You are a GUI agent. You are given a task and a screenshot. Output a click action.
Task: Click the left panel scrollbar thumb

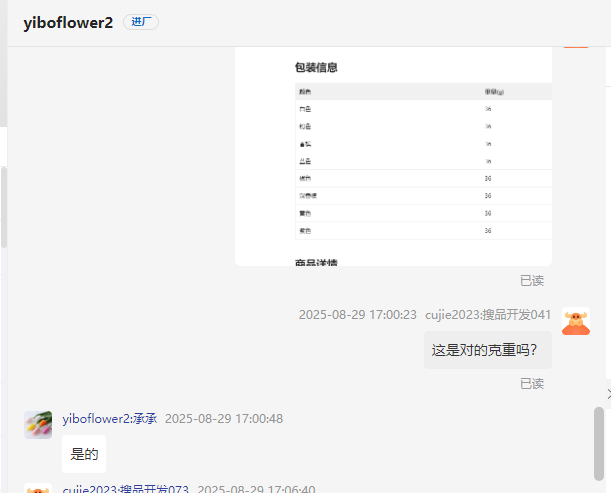pyautogui.click(x=3, y=205)
